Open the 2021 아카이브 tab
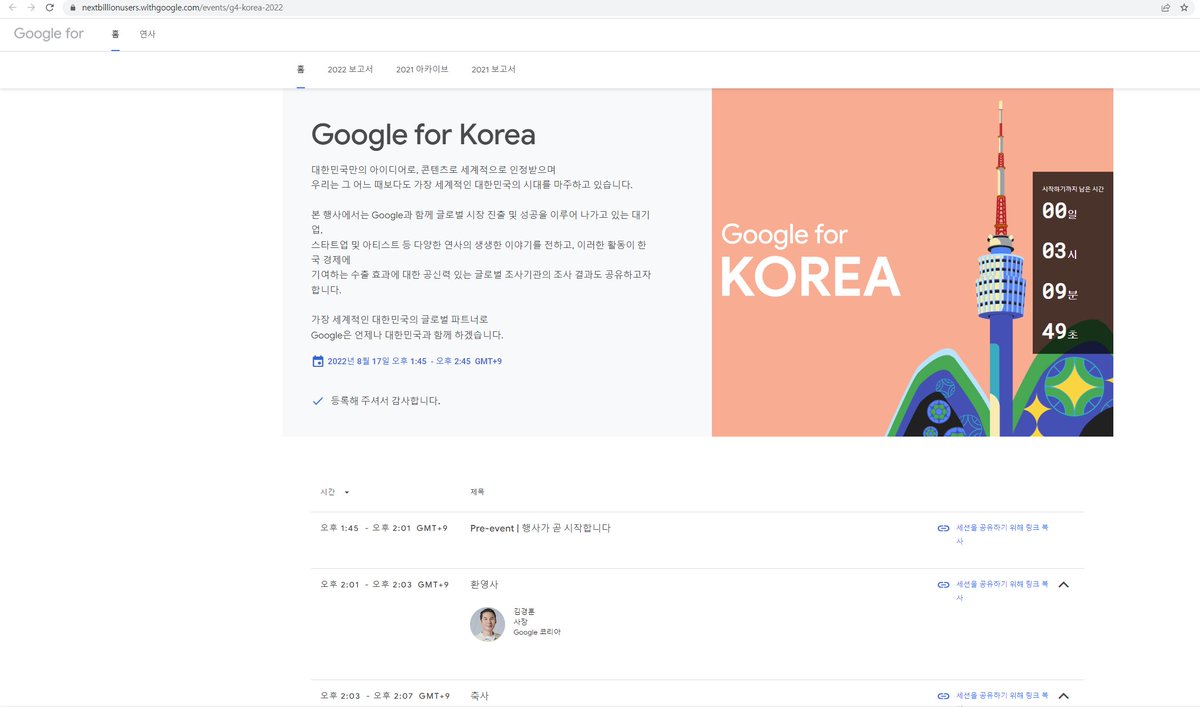The width and height of the screenshot is (1200, 707). (422, 69)
